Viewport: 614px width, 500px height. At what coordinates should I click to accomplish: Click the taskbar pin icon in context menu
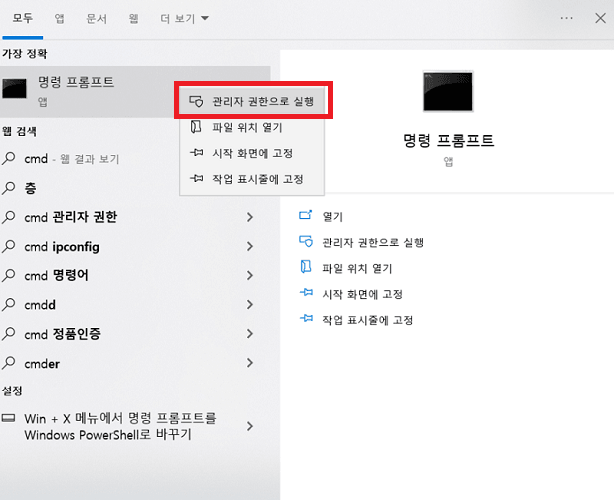point(196,179)
